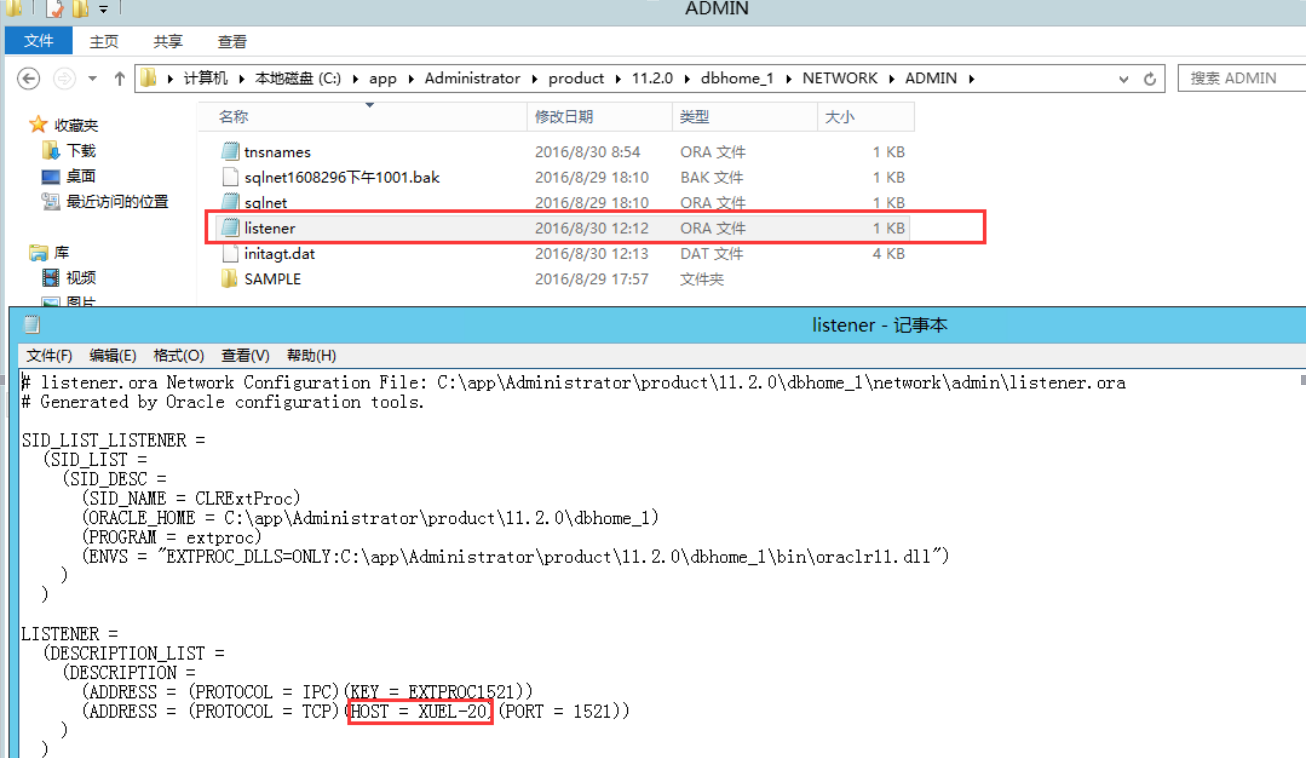Expand subfolders arrow after ADMIN breadcrumb
This screenshot has width=1306, height=758.
(970, 79)
